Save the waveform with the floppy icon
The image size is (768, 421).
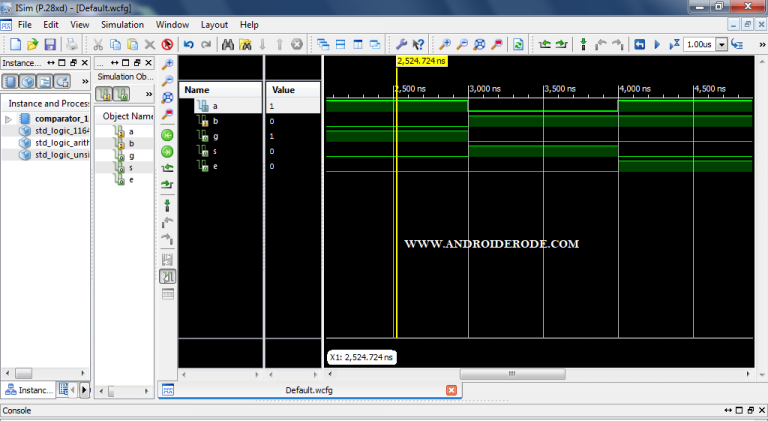coord(50,45)
